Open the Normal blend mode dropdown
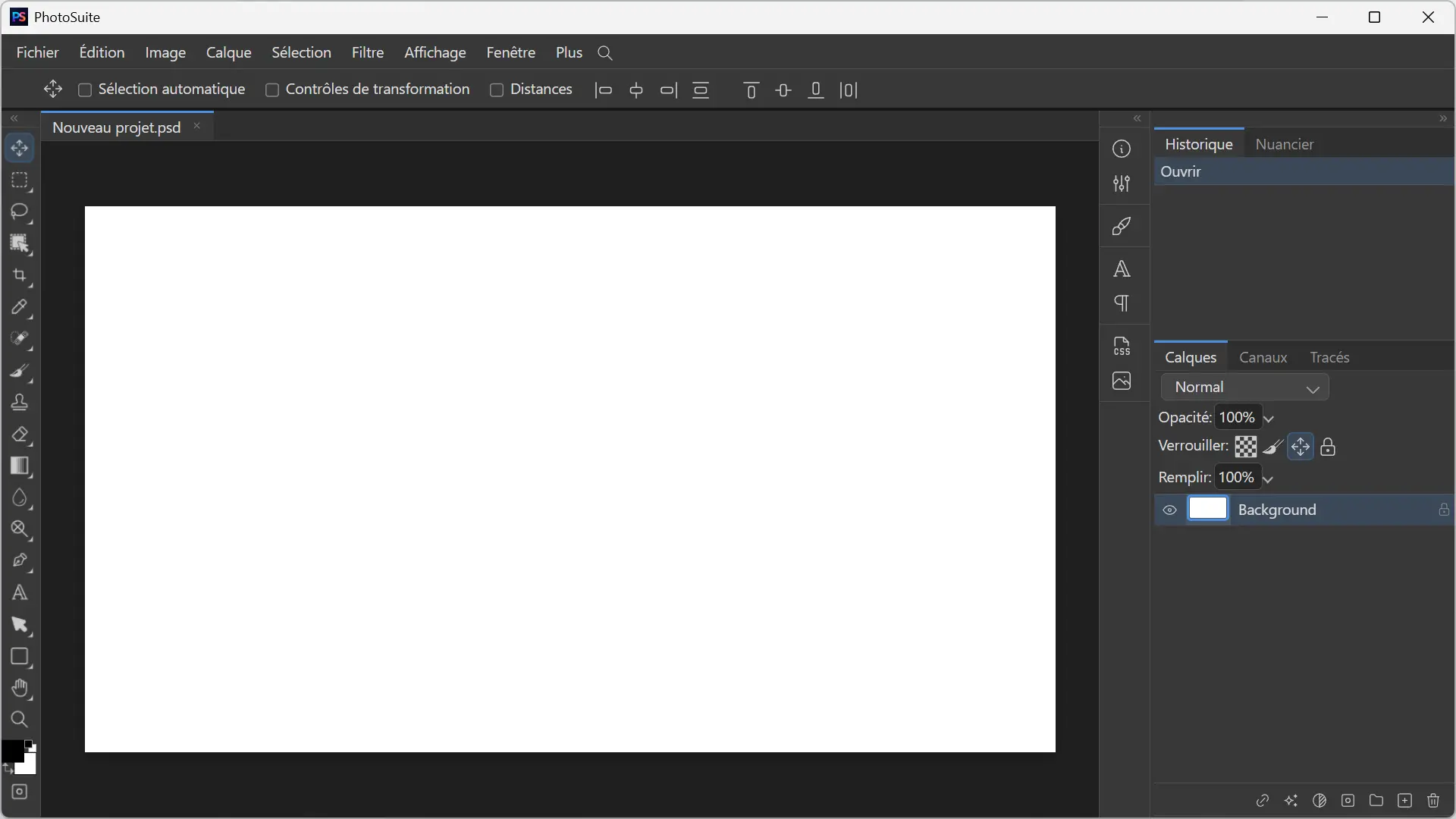This screenshot has width=1456, height=819. point(1245,388)
